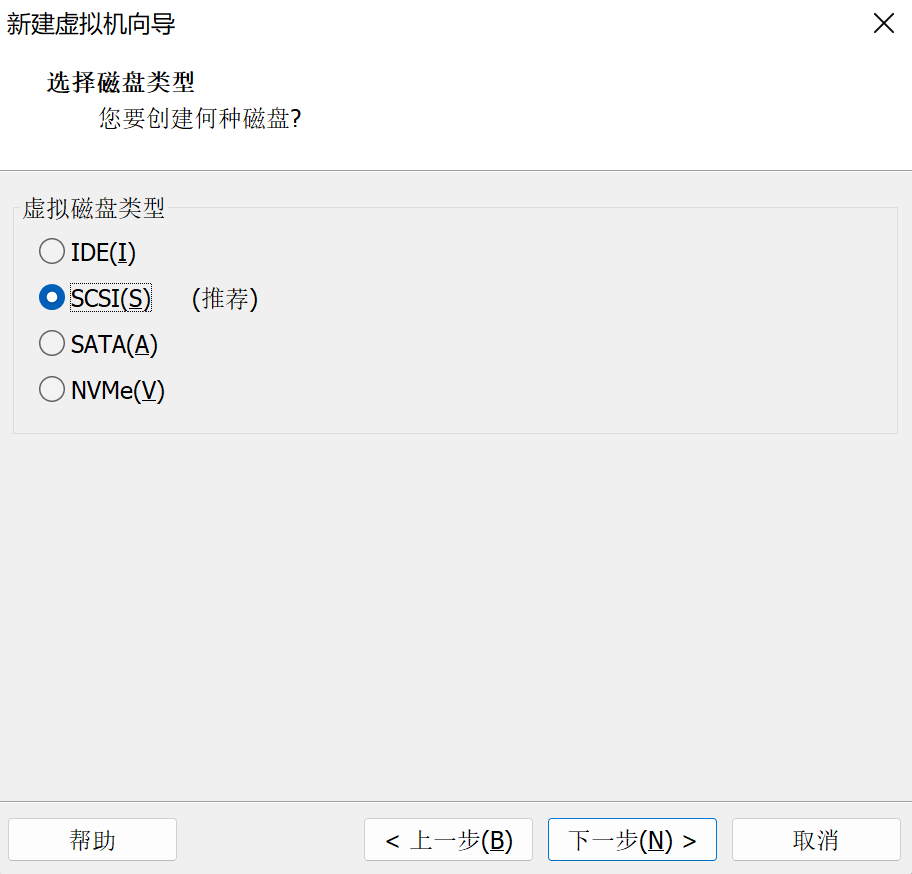Screen dimensions: 912x874
Task: Select the SCSI radio button circle
Action: coord(51,298)
